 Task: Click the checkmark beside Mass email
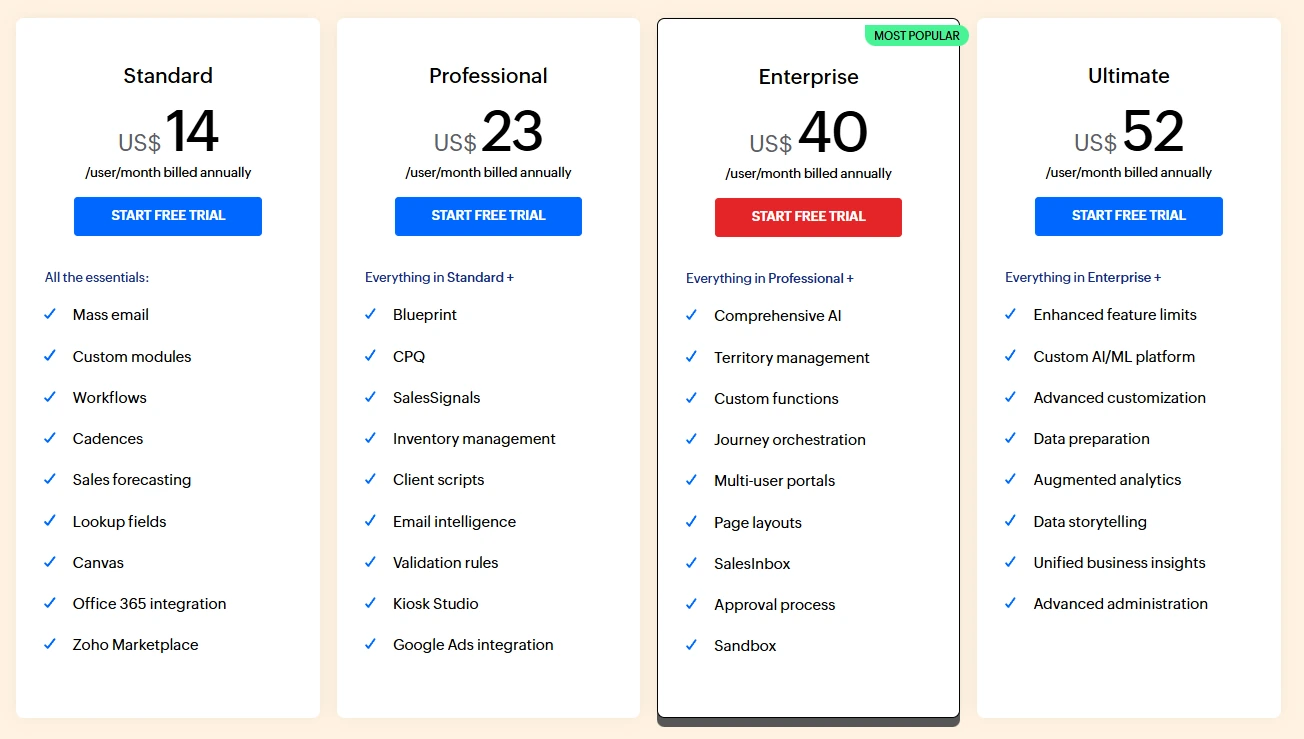coord(50,314)
